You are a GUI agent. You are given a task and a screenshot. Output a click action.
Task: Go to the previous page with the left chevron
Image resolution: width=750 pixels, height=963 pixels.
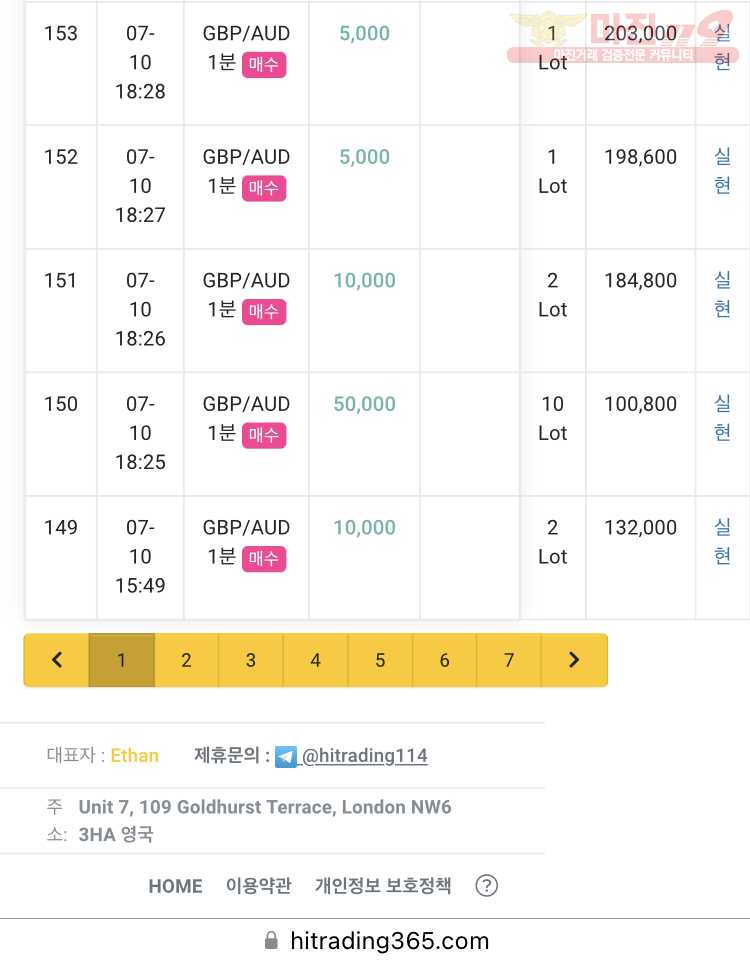(x=57, y=660)
